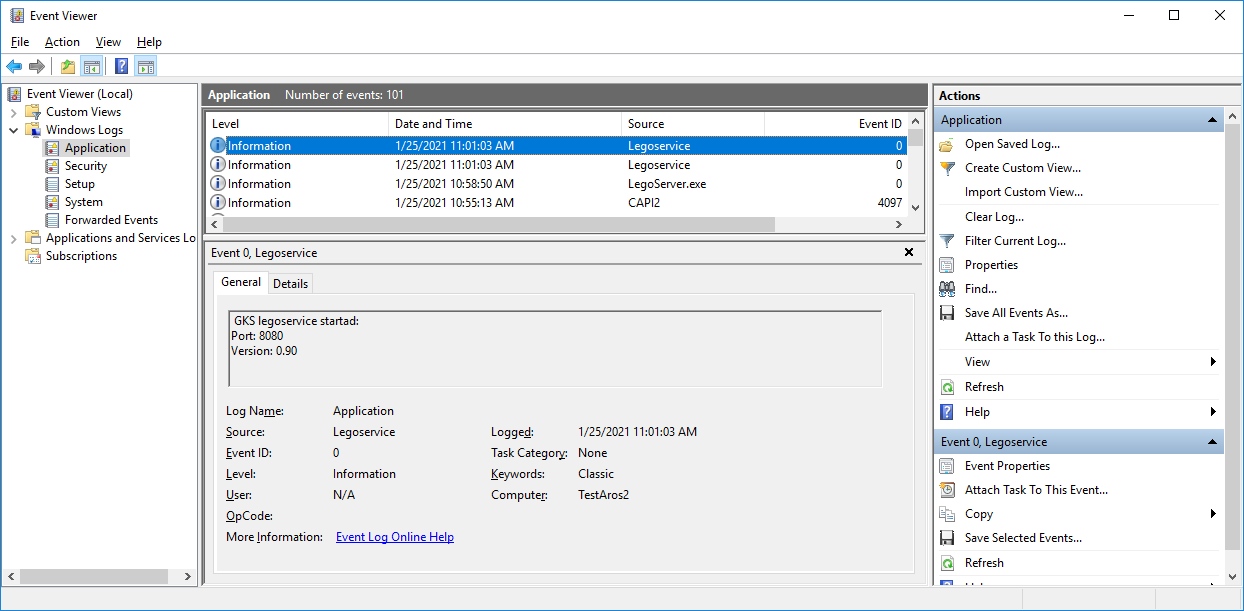The width and height of the screenshot is (1244, 611).
Task: Select the 10:58:50 AM event row
Action: click(x=557, y=184)
